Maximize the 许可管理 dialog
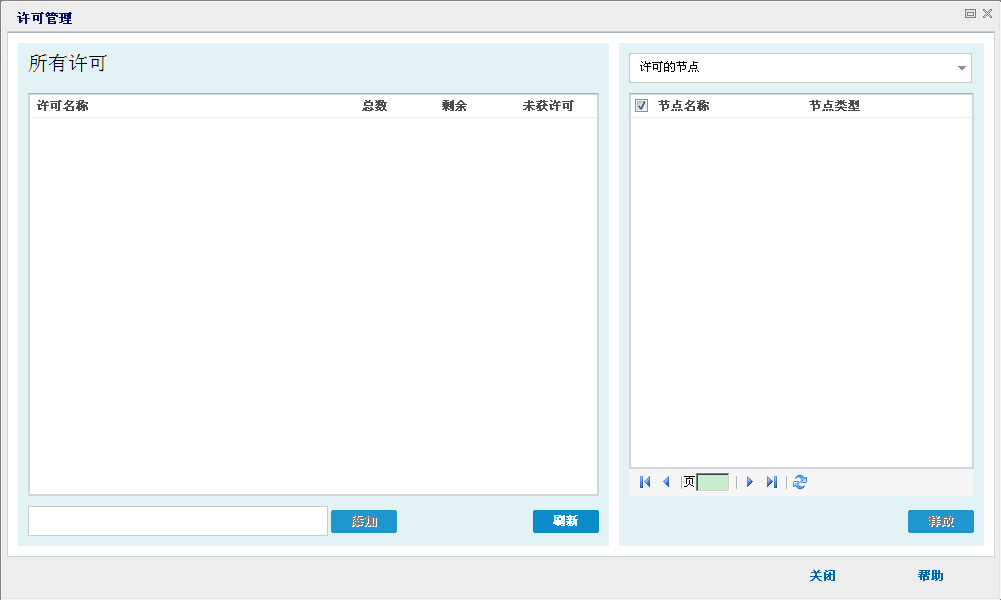The image size is (1001, 600). tap(970, 13)
